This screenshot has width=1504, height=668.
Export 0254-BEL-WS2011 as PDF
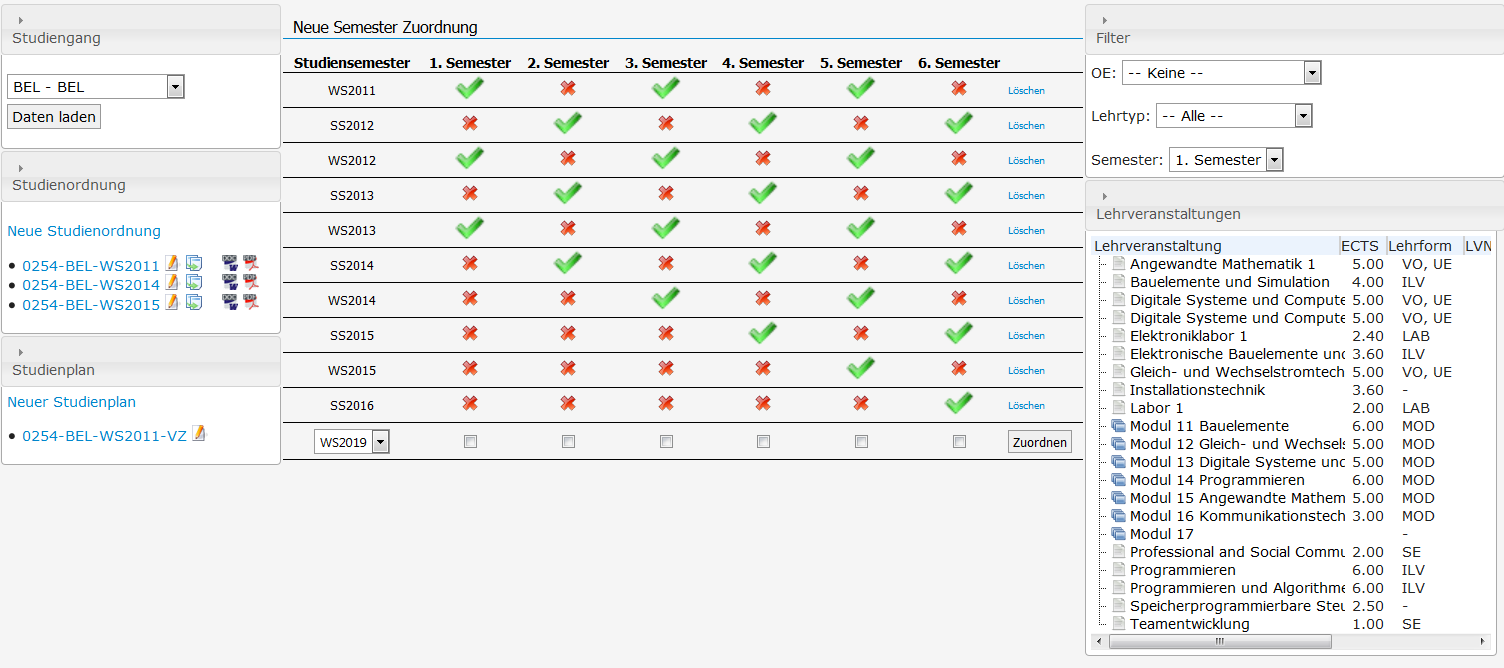click(250, 264)
